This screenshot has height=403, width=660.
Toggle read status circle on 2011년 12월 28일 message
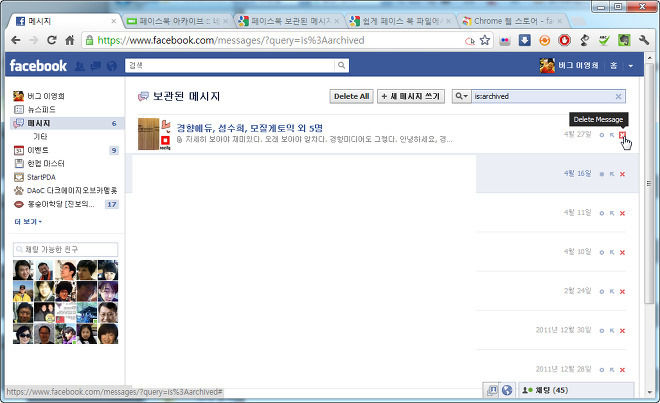click(x=601, y=370)
